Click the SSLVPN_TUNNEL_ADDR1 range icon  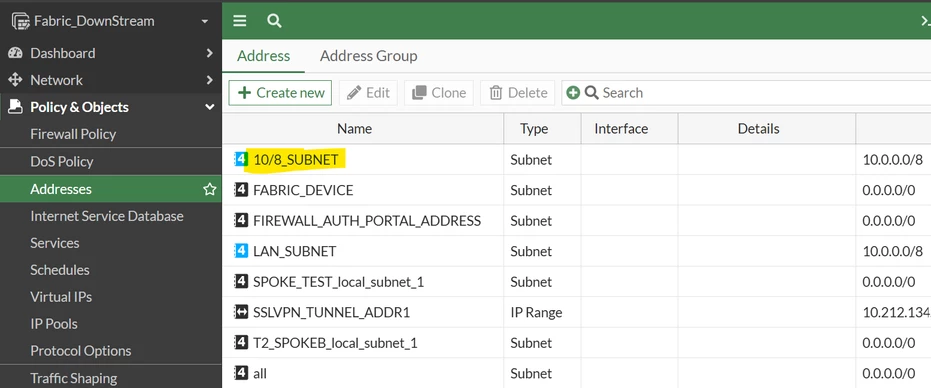pos(241,312)
